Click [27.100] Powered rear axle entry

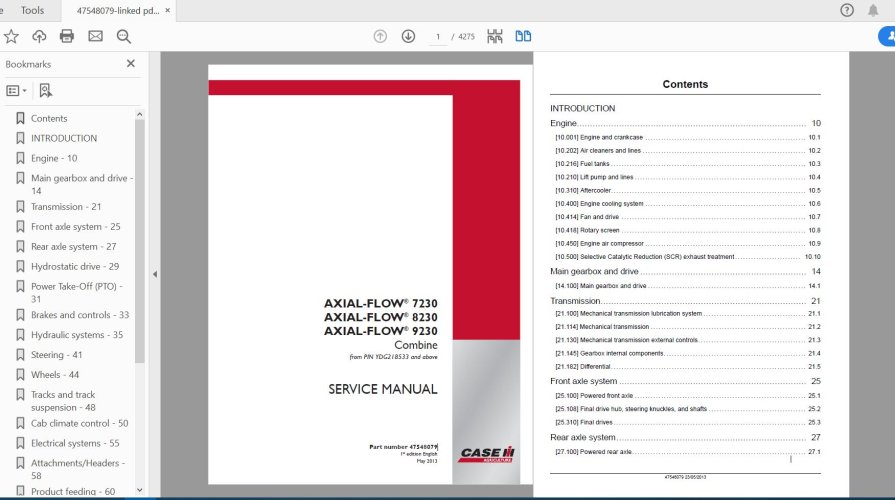point(688,451)
